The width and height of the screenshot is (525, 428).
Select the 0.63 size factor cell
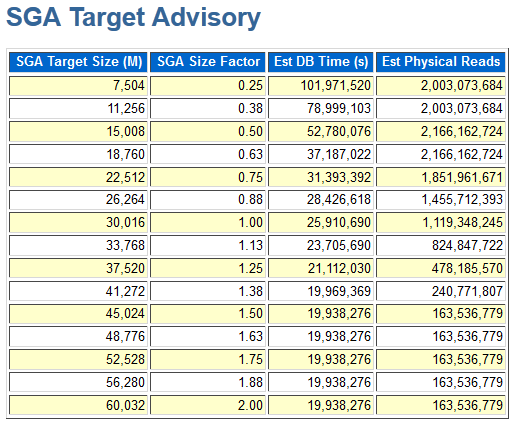click(x=208, y=154)
